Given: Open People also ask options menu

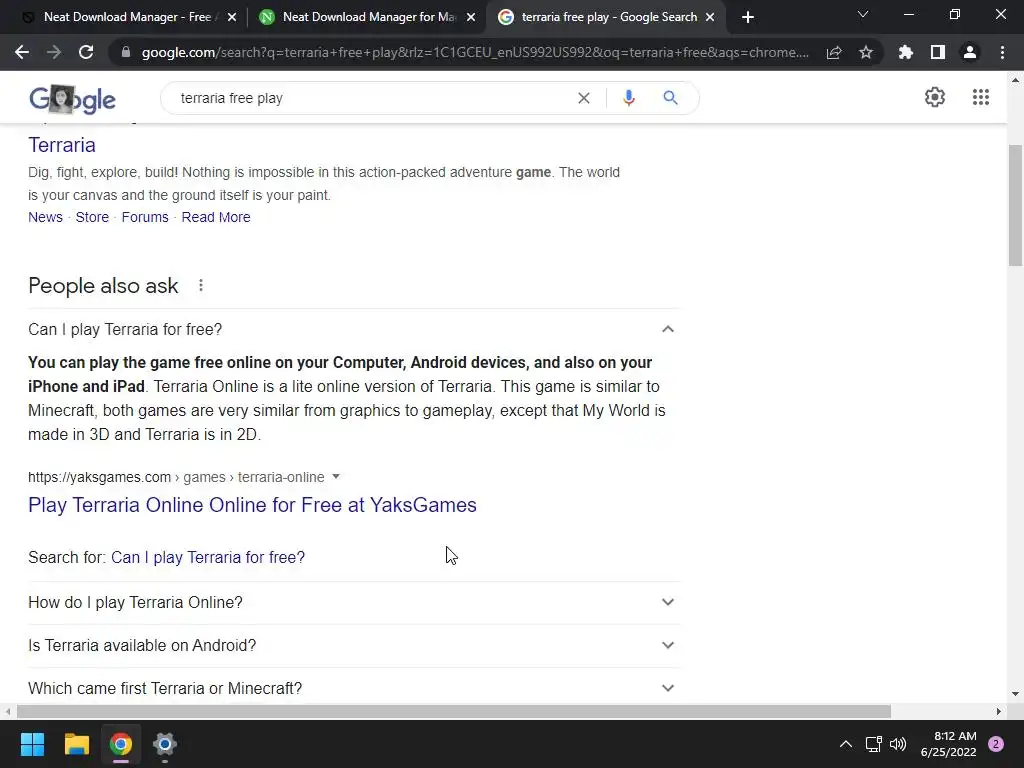Looking at the screenshot, I should [x=201, y=285].
